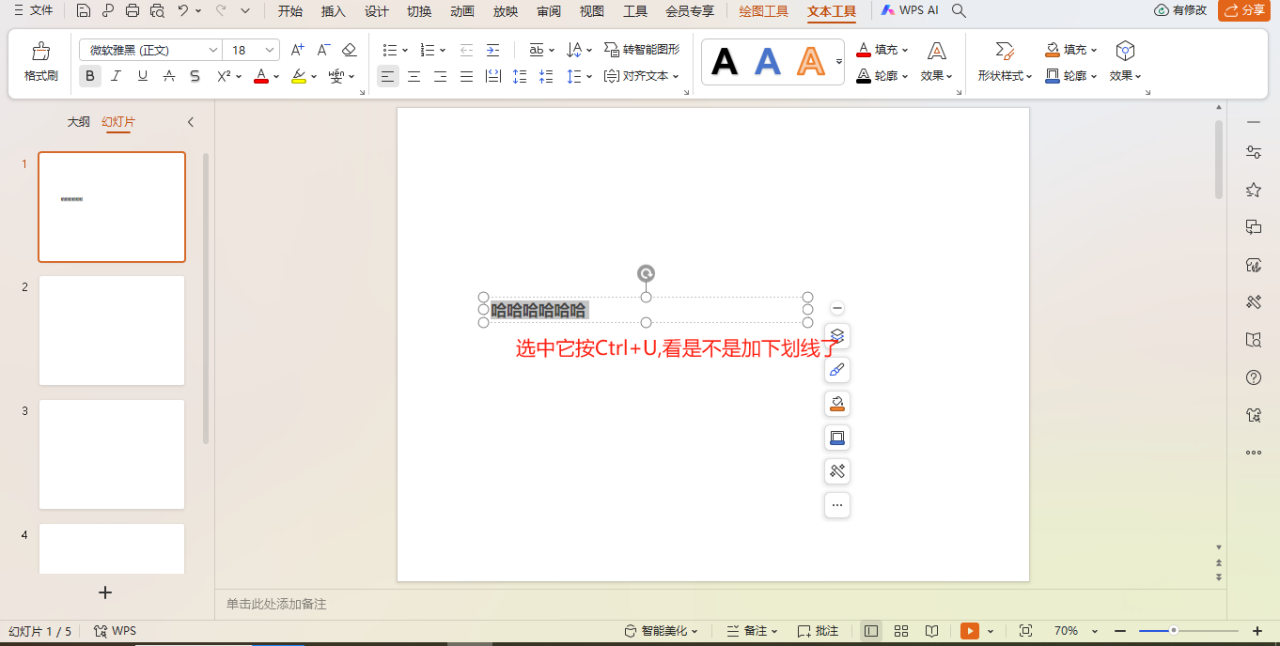Select the Bold formatting icon
This screenshot has height=646, width=1280.
click(x=89, y=76)
